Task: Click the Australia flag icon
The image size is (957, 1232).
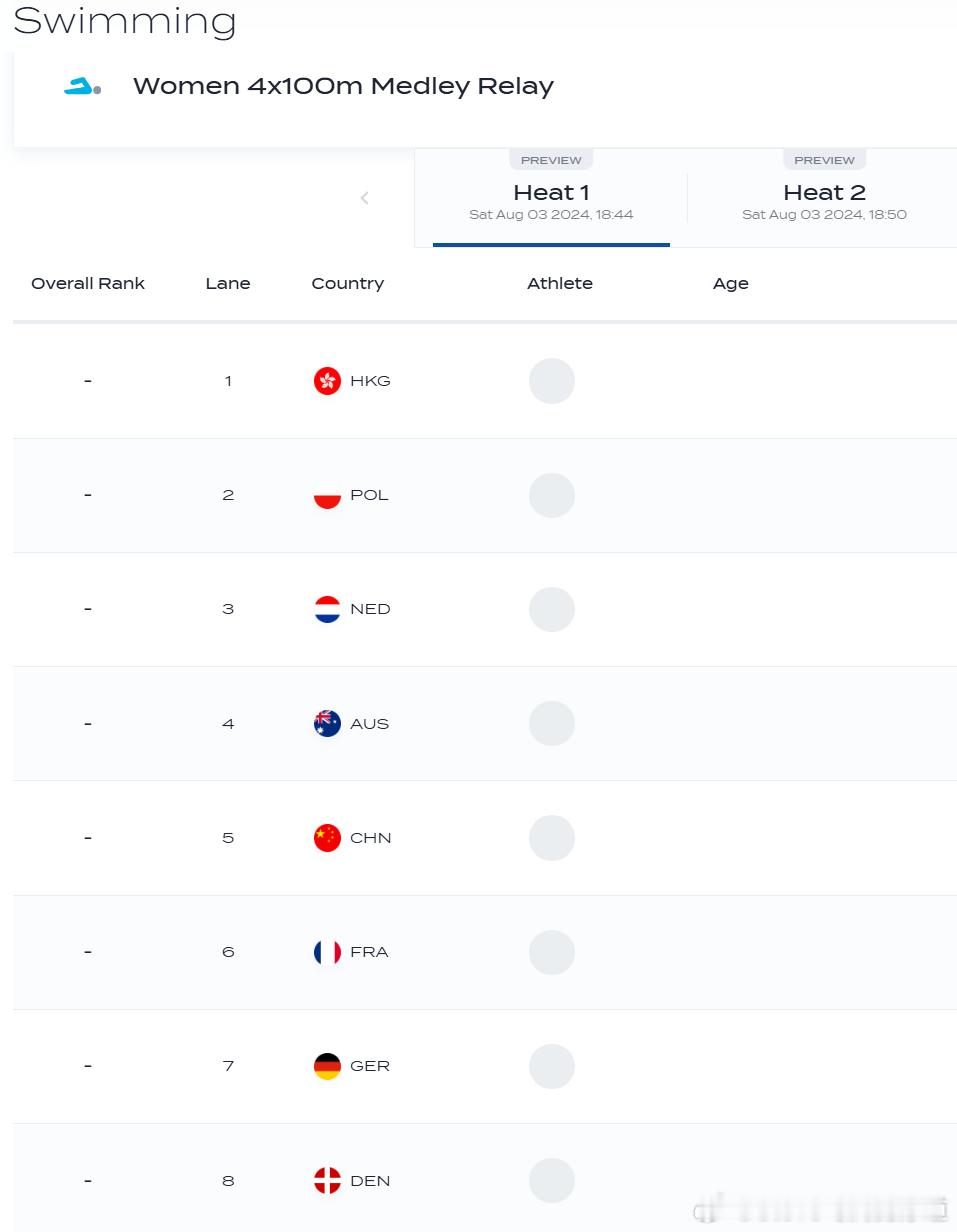Action: coord(327,723)
